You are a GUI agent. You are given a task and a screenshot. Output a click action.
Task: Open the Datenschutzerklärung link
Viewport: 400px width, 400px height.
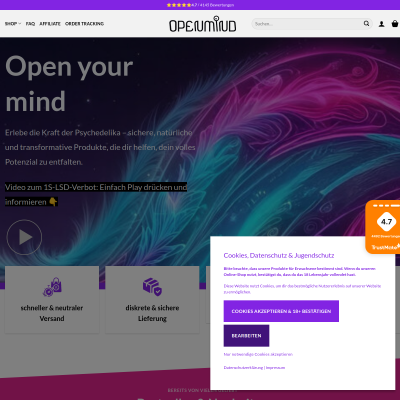243,367
